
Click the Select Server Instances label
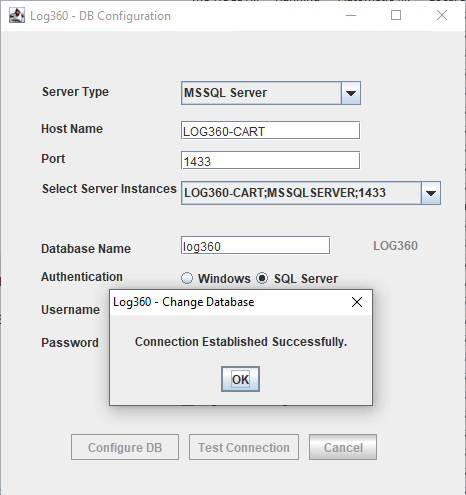coord(109,189)
